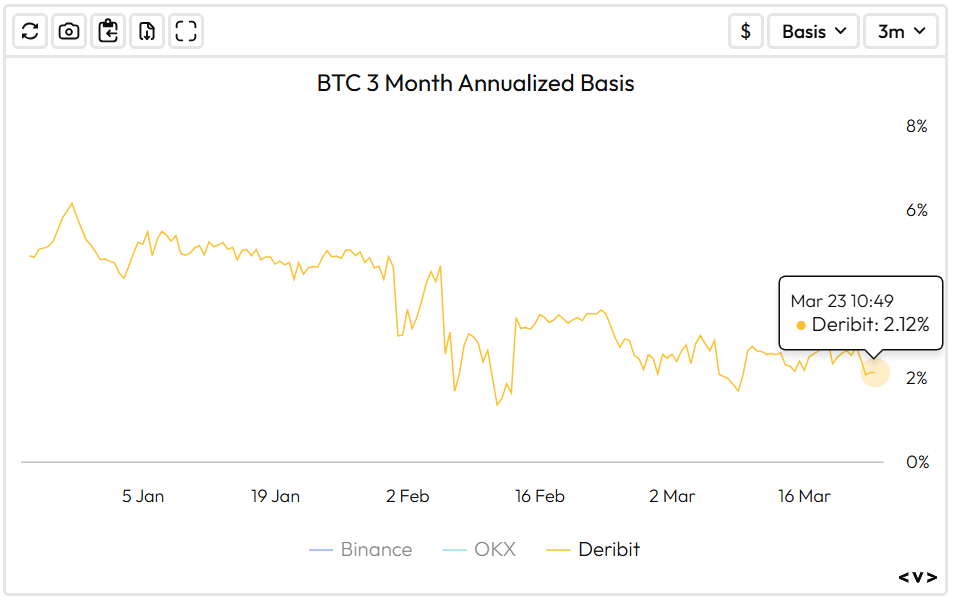
Task: Click the refresh chart data icon
Action: tap(30, 31)
